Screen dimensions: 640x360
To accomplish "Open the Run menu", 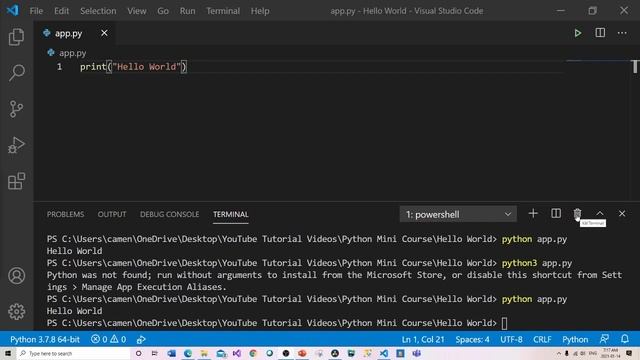I will click(187, 11).
